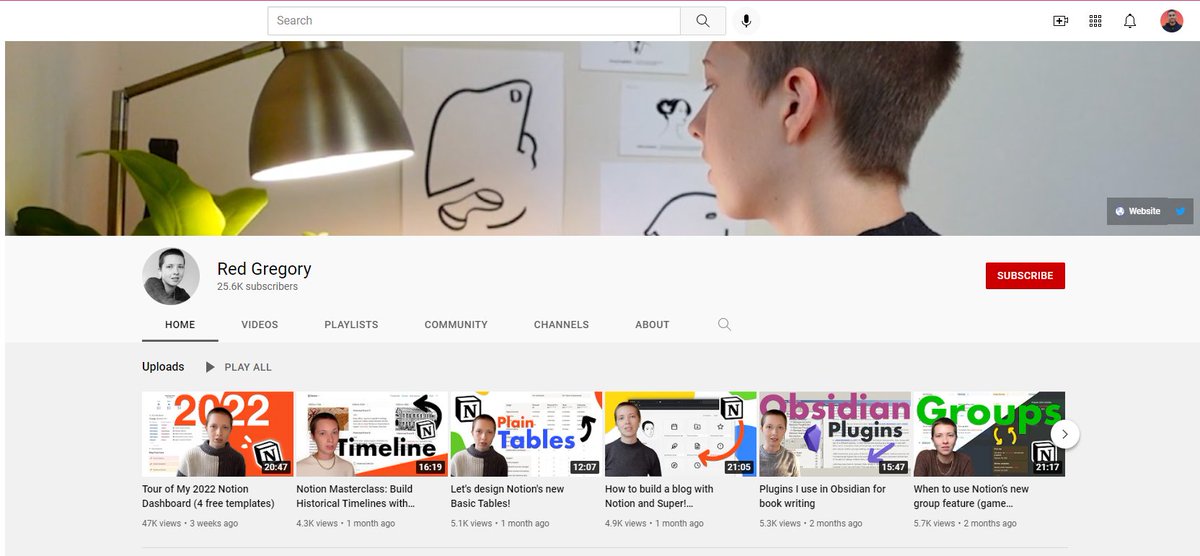Click title Let's design Notion's new Basic Tables

click(x=508, y=496)
